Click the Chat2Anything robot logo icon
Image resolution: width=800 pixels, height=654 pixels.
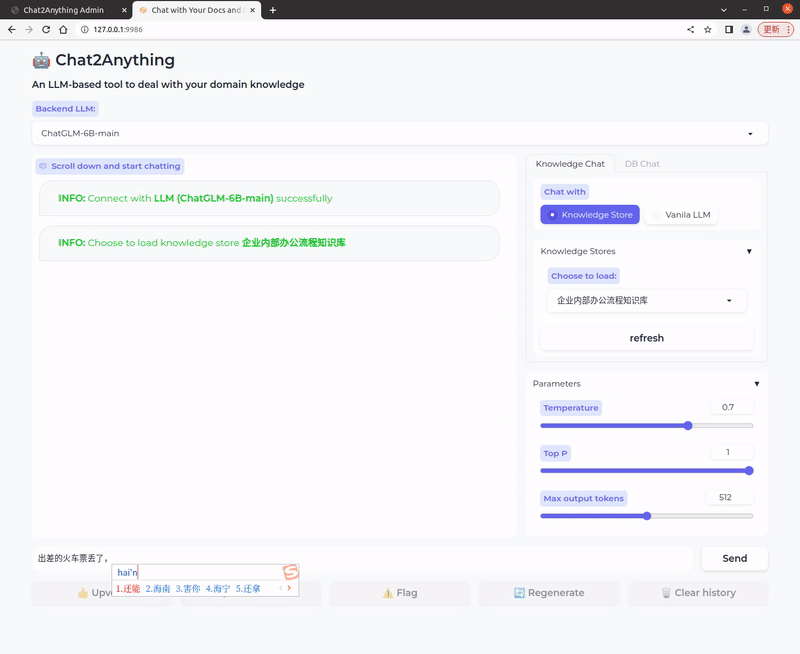(41, 60)
